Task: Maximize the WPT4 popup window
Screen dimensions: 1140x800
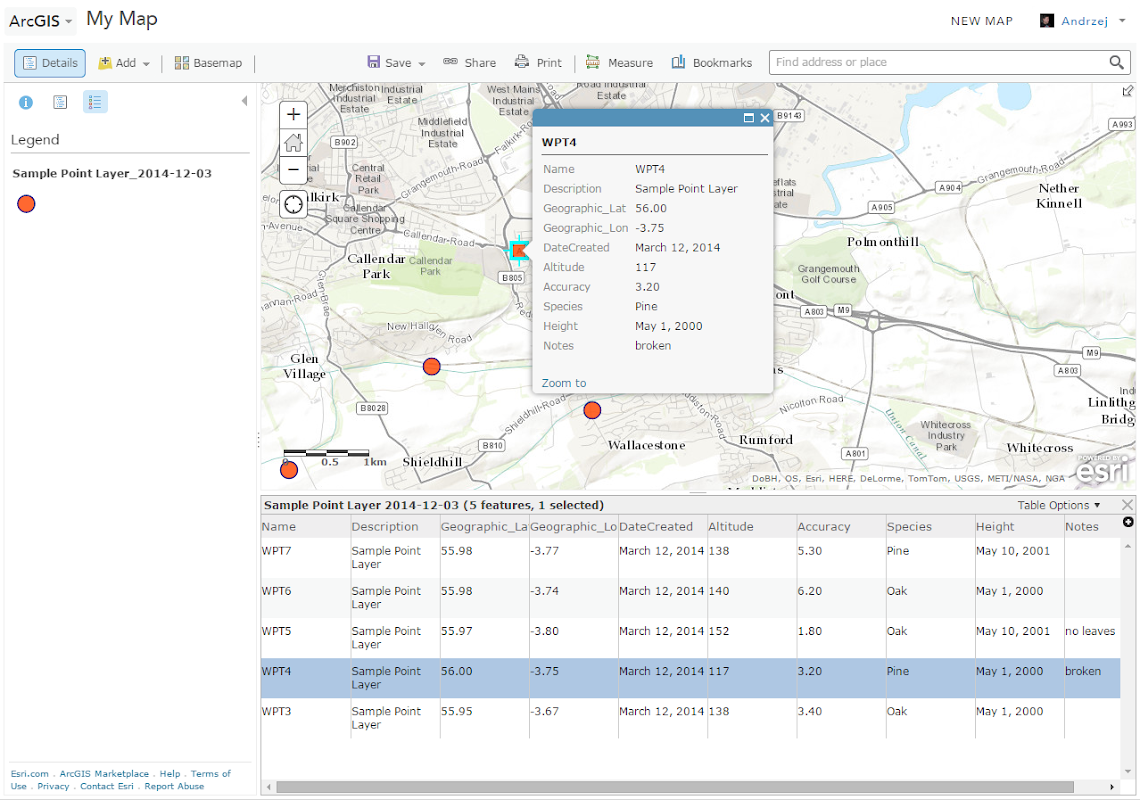Action: (748, 118)
